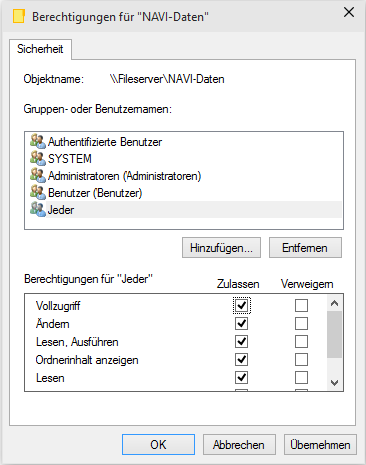Toggle Ordnerinhalt anzeigen allow checkbox
Image resolution: width=366 pixels, height=465 pixels.
pos(241,359)
